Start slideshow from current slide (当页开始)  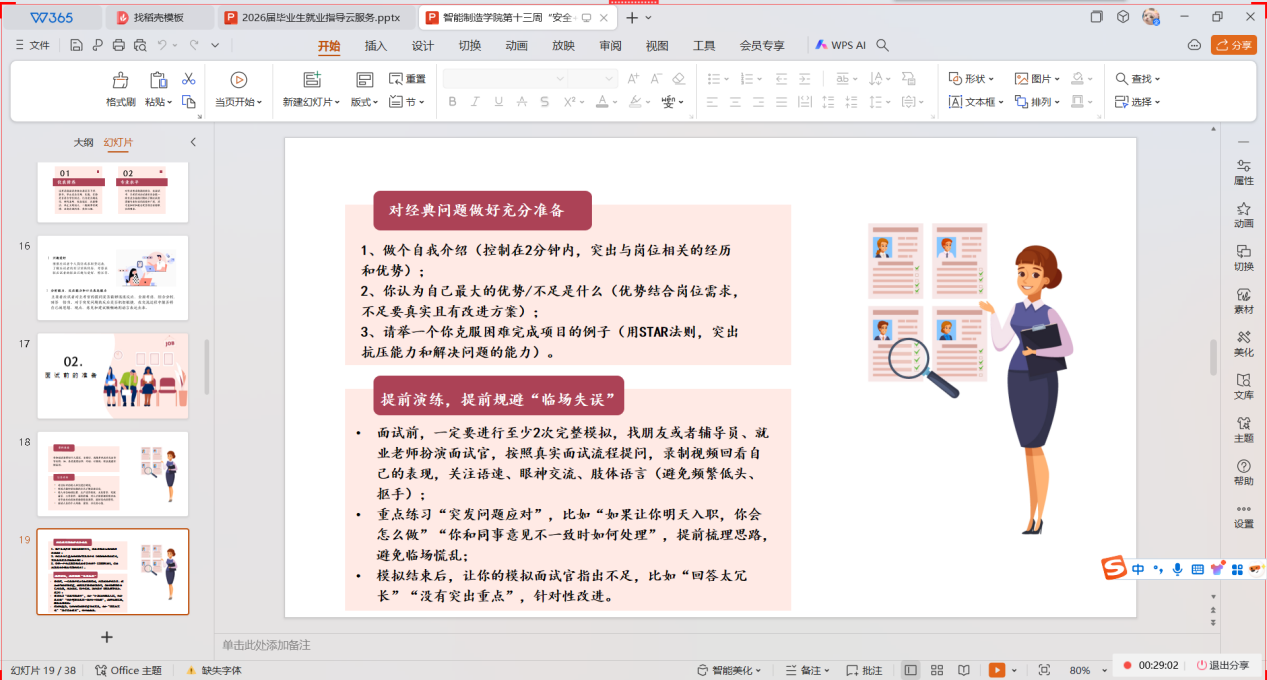(238, 81)
